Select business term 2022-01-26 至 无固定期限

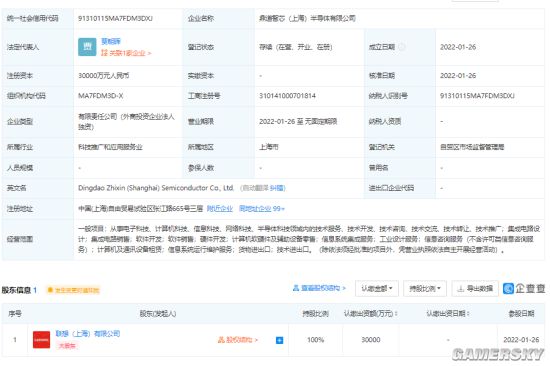click(298, 121)
